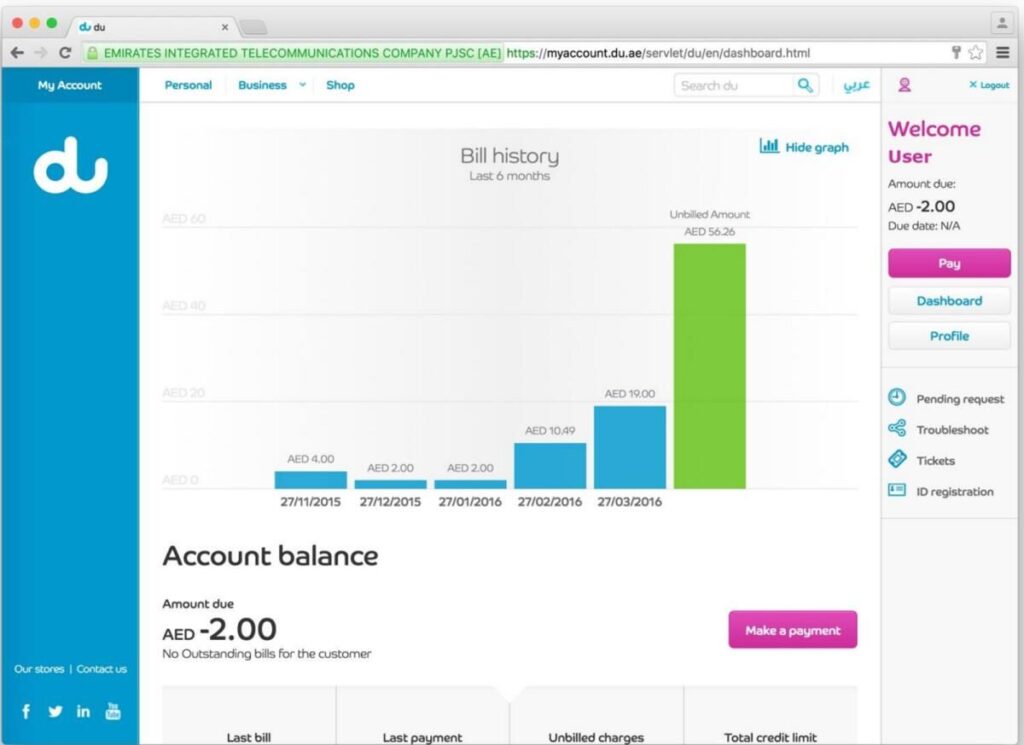Switch language to Arabic
The width and height of the screenshot is (1024, 745).
pyautogui.click(x=856, y=85)
